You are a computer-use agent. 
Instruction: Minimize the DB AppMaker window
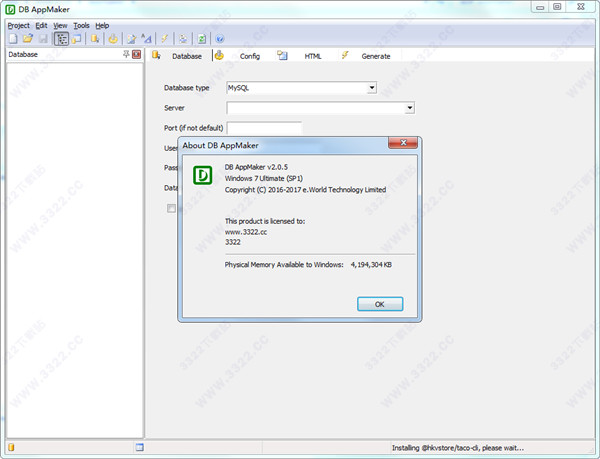coord(540,7)
